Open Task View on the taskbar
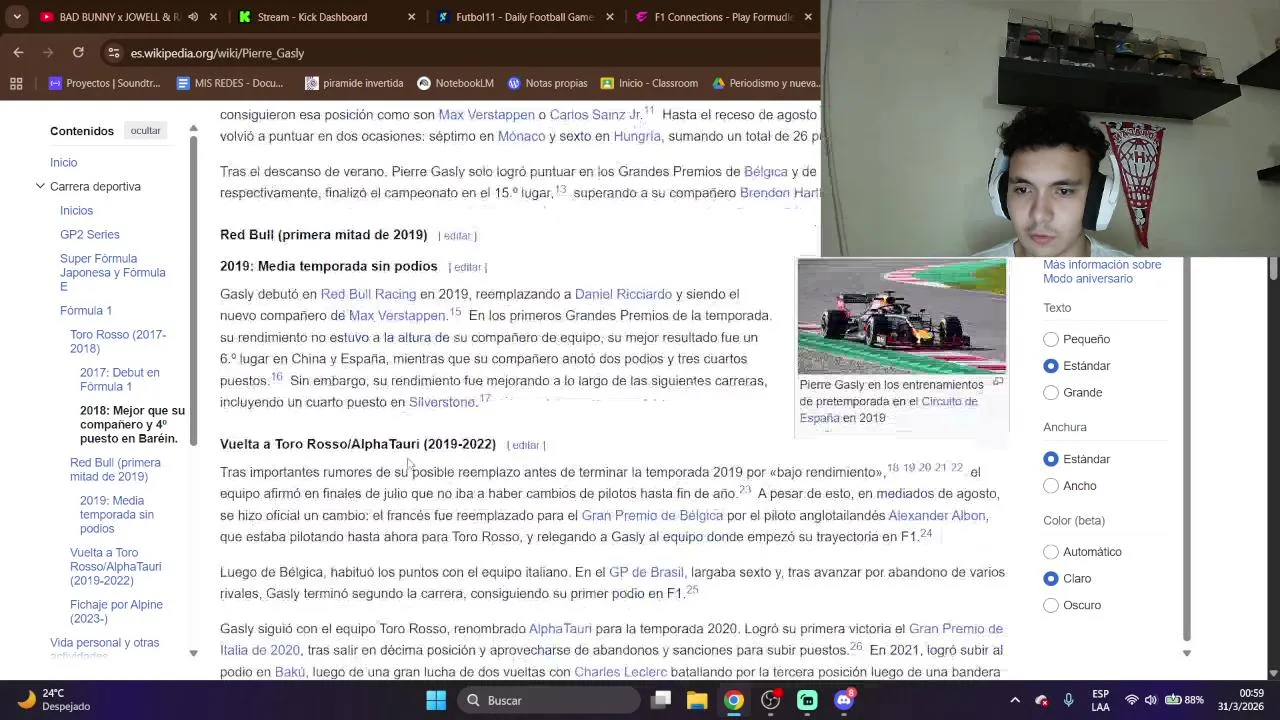The height and width of the screenshot is (720, 1280). click(x=661, y=700)
